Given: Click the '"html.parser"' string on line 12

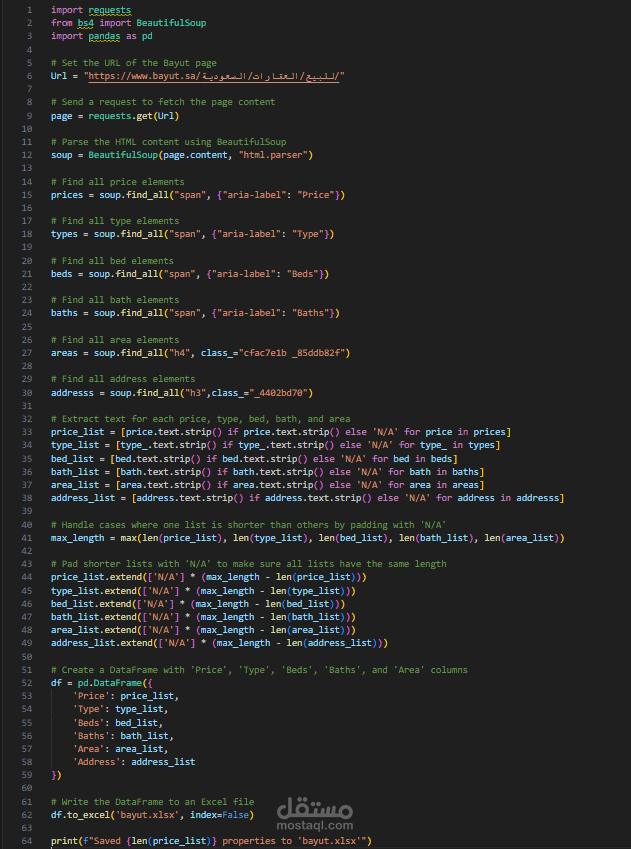Looking at the screenshot, I should tap(273, 155).
